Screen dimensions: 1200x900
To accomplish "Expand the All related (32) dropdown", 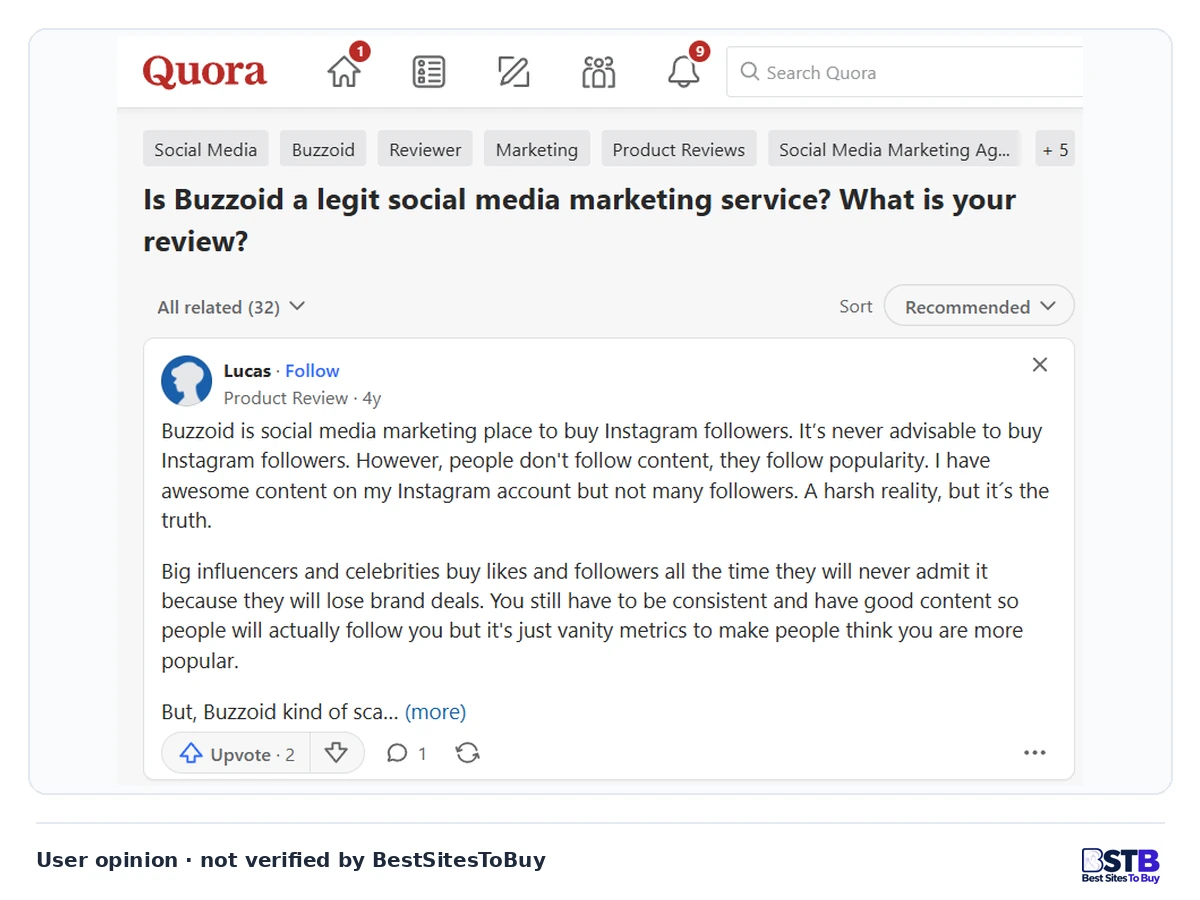I will 231,307.
